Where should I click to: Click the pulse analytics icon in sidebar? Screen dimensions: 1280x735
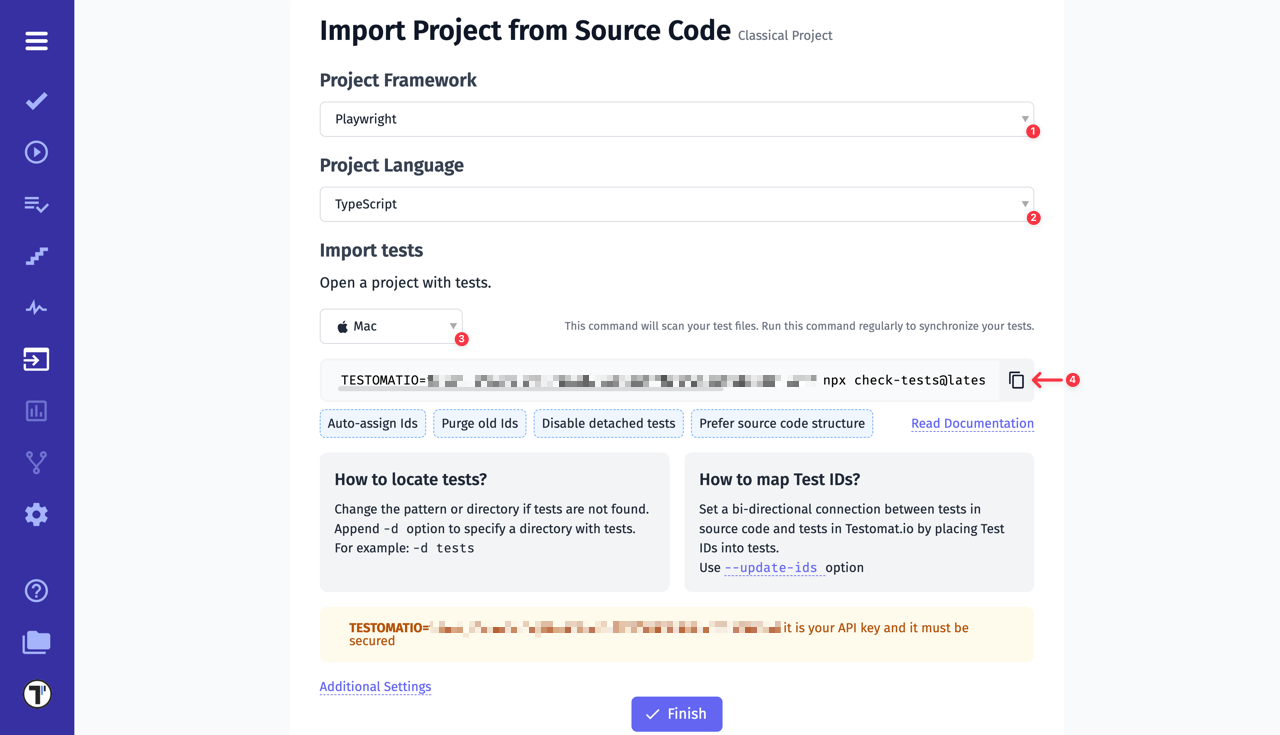[36, 307]
